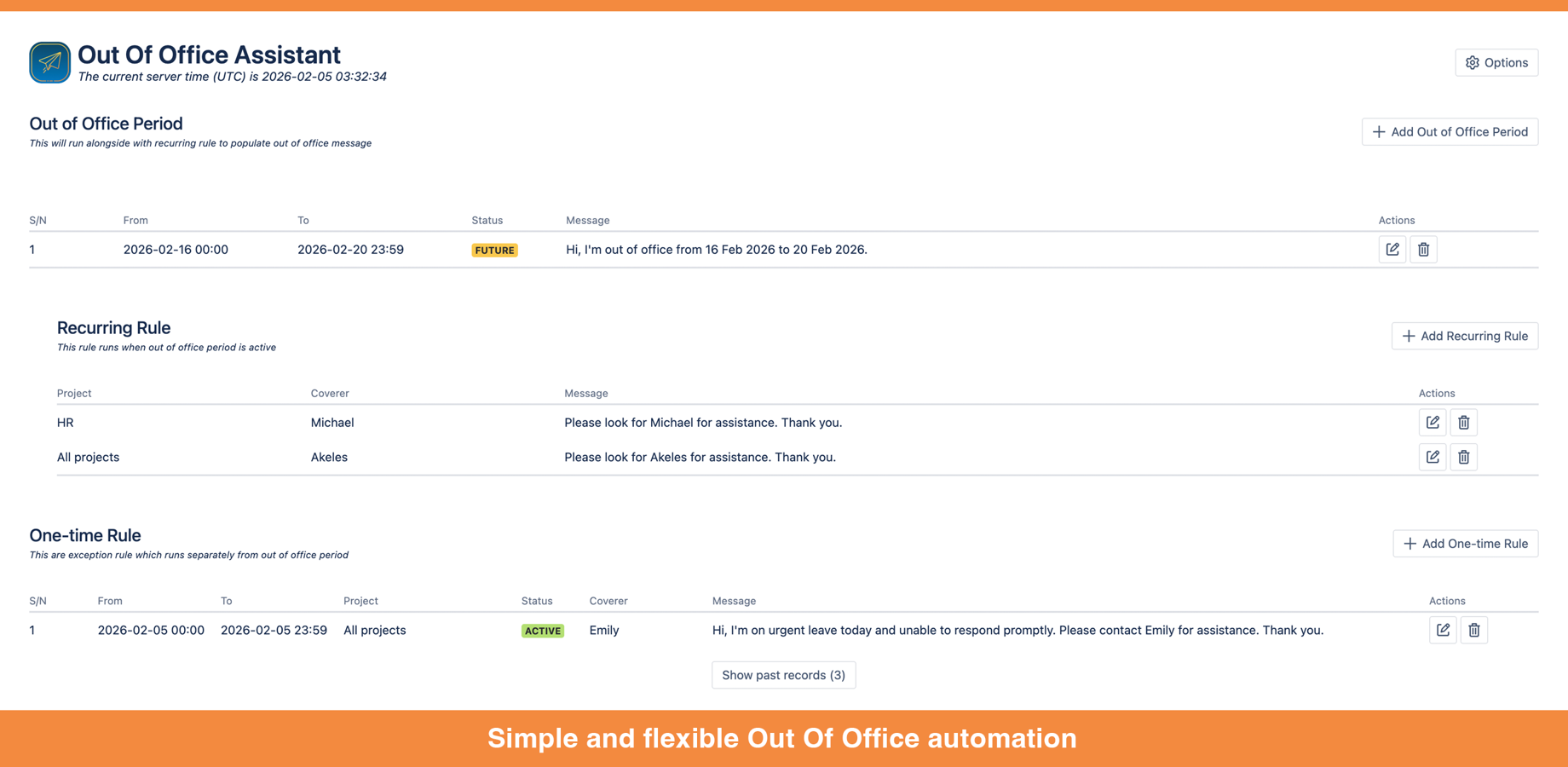
Task: Delete the future out of office period
Action: pos(1423,249)
